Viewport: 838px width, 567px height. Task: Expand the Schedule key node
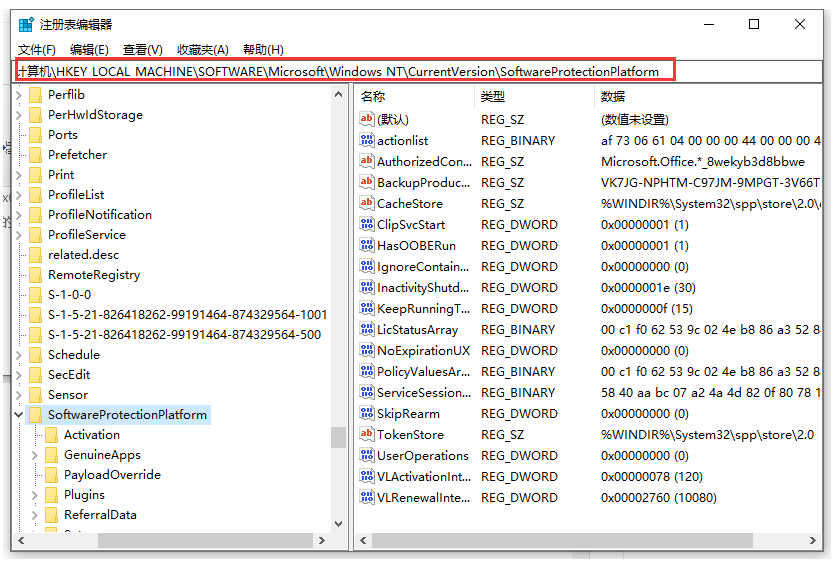pyautogui.click(x=19, y=355)
